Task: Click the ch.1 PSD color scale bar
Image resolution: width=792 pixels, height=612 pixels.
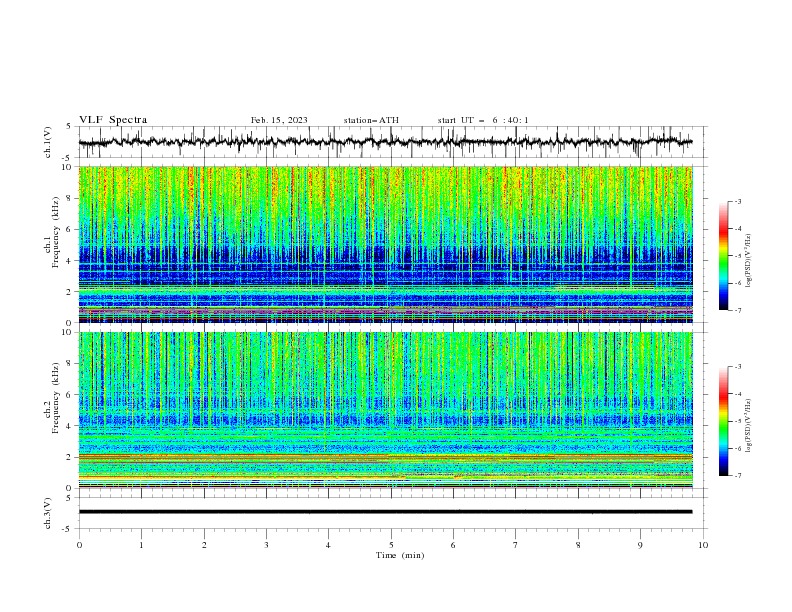Action: [x=723, y=255]
